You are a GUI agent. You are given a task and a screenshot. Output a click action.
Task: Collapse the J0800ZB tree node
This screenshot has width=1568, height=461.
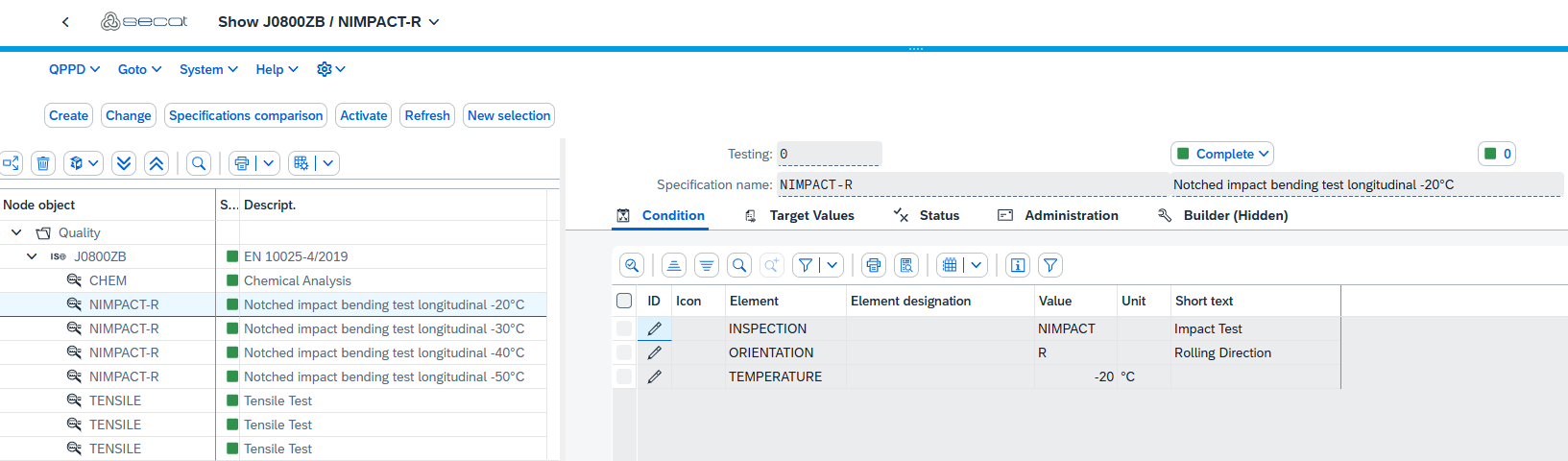click(x=32, y=256)
